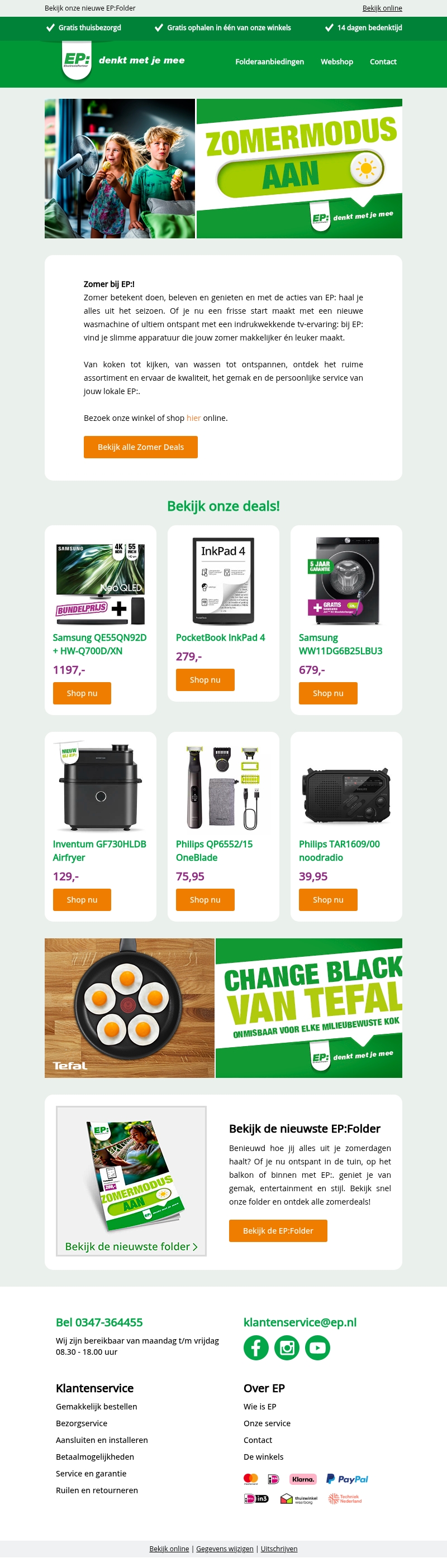447x1568 pixels.
Task: Click Shop nu for Philips noodradio
Action: 328,900
